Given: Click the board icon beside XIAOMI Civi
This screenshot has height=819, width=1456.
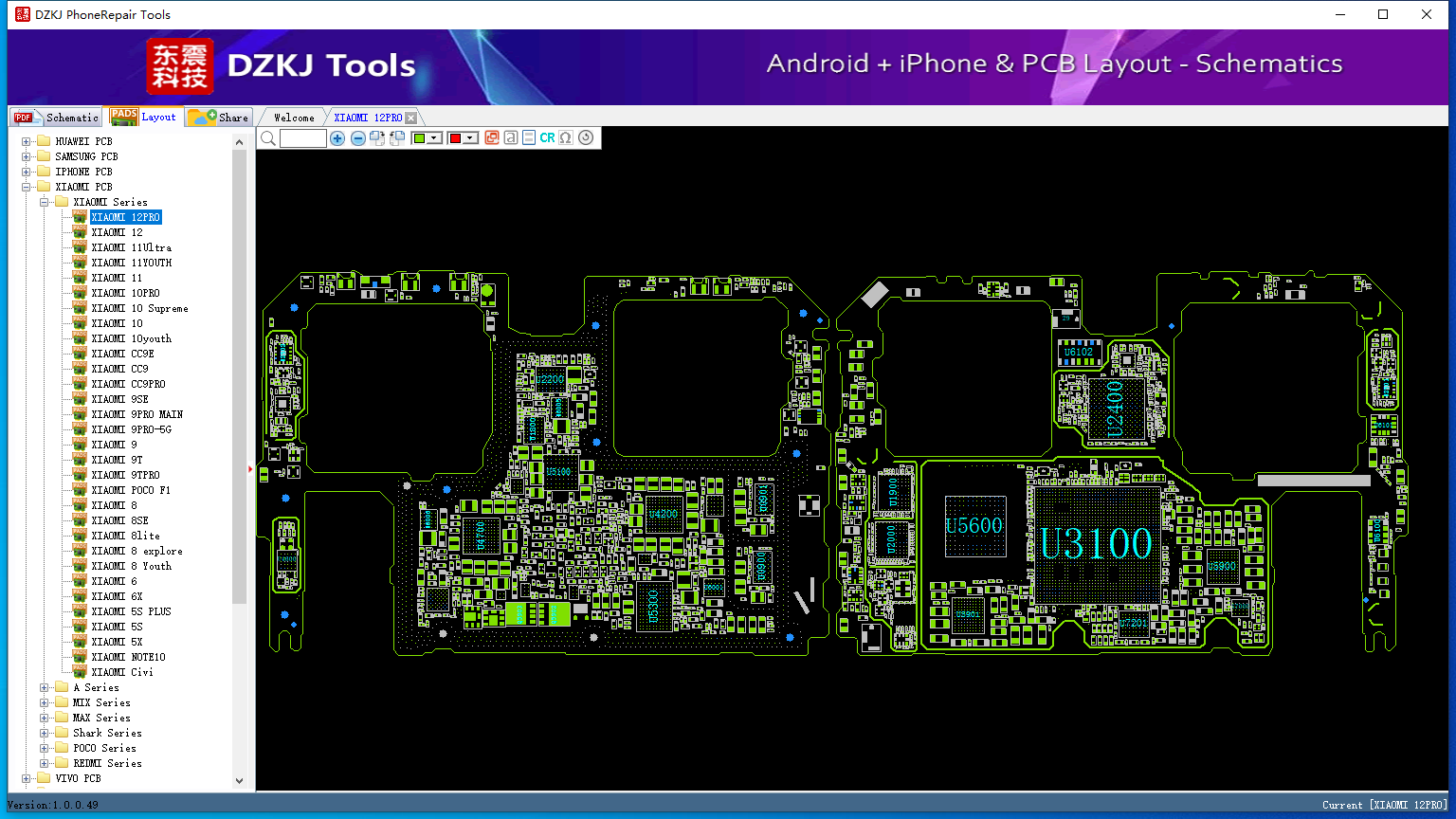Looking at the screenshot, I should (80, 672).
